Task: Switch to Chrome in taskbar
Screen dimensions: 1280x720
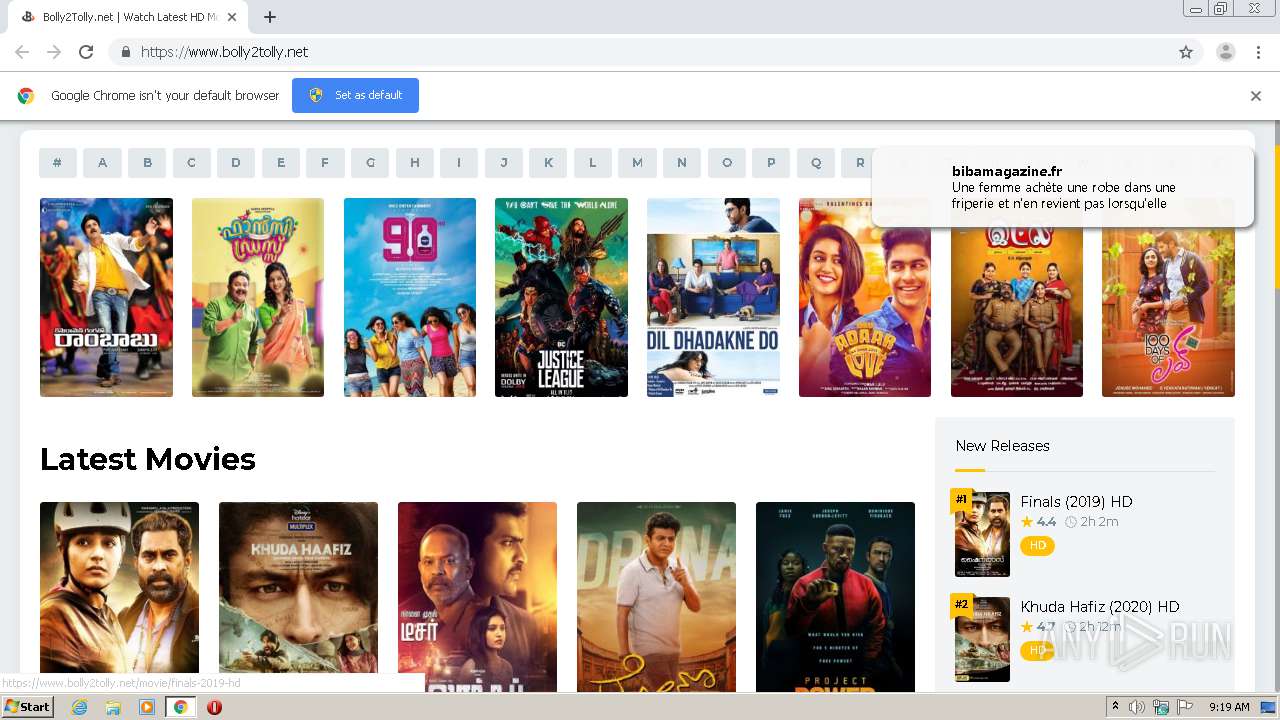Action: click(180, 707)
